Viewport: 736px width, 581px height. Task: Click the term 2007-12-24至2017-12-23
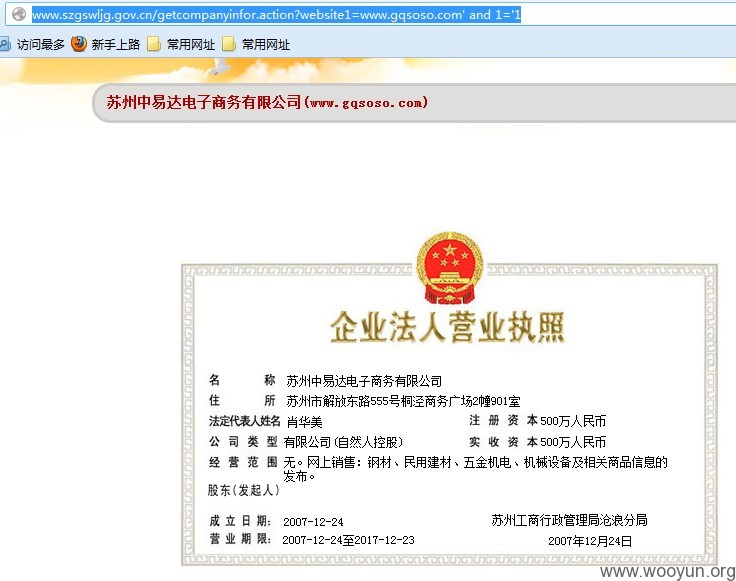348,540
